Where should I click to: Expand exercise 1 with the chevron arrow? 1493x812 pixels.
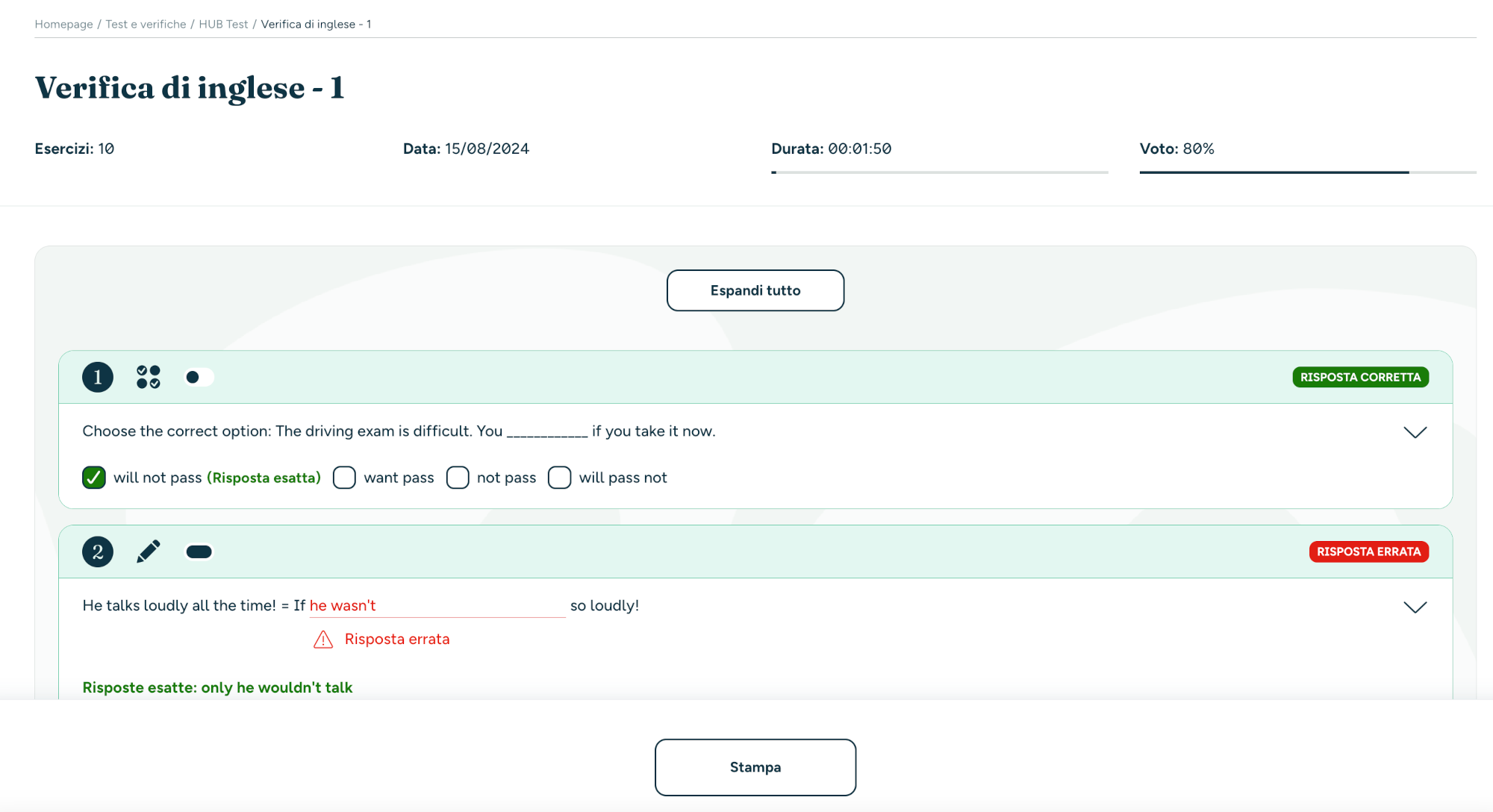pos(1415,432)
